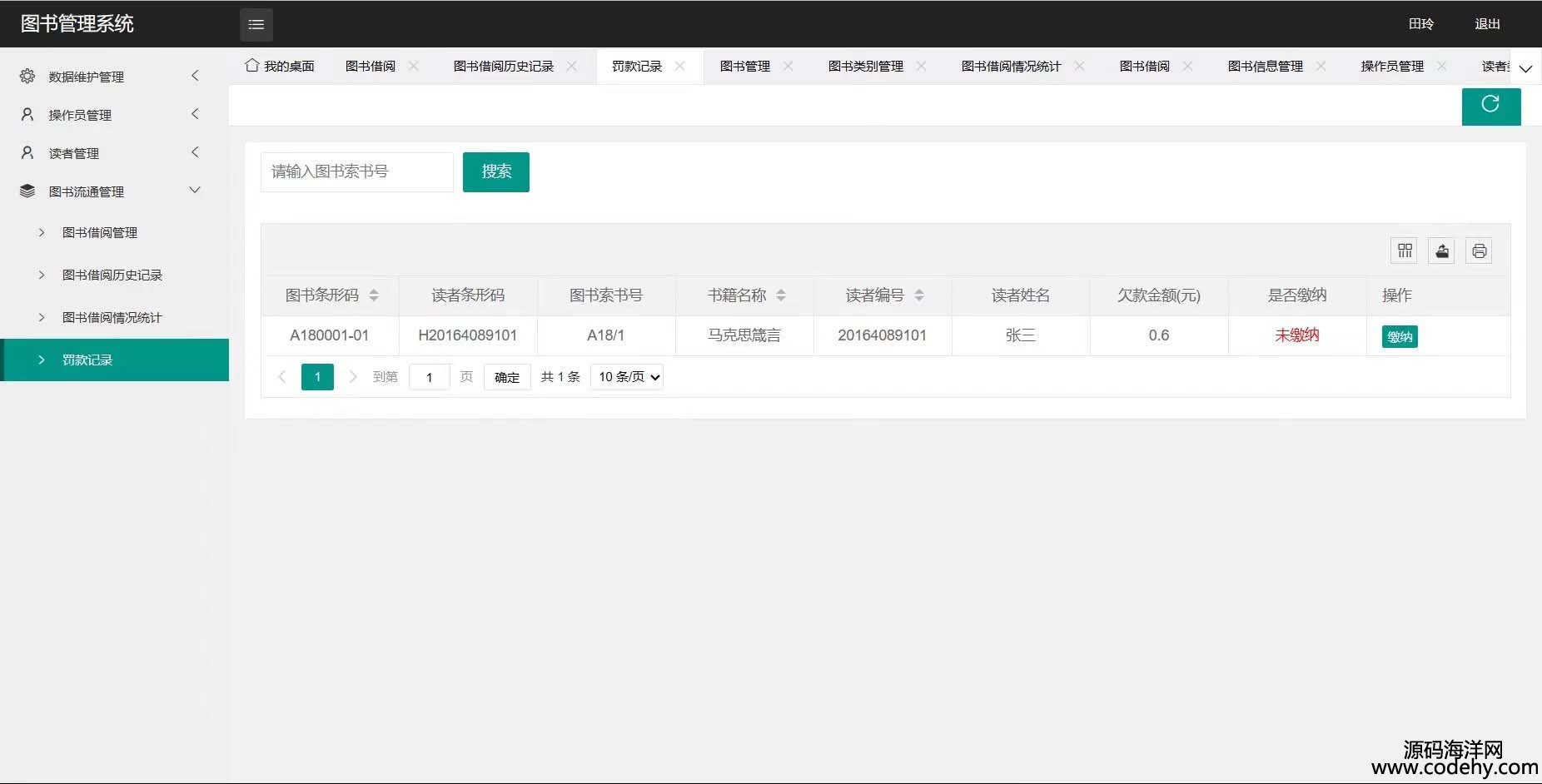The width and height of the screenshot is (1542, 784).
Task: Close the 罚款记录 tab
Action: 680,66
